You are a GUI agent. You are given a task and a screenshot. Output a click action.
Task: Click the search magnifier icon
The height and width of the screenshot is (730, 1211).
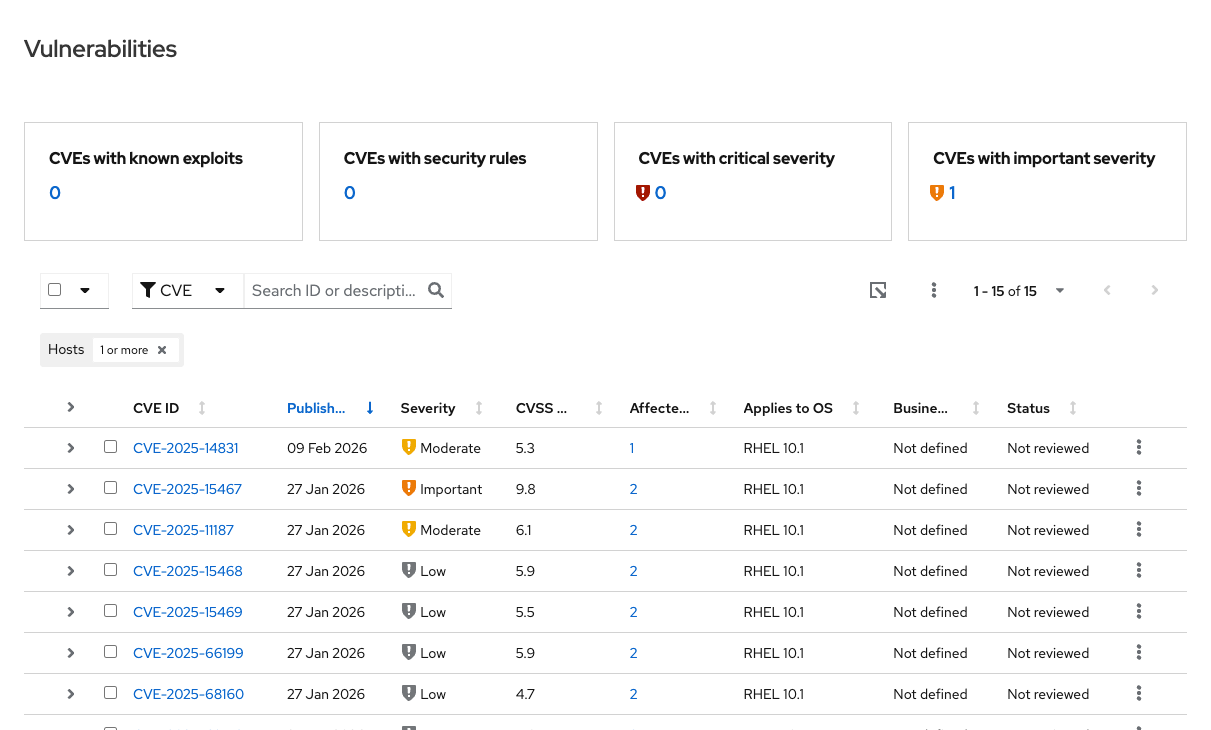[x=436, y=290]
